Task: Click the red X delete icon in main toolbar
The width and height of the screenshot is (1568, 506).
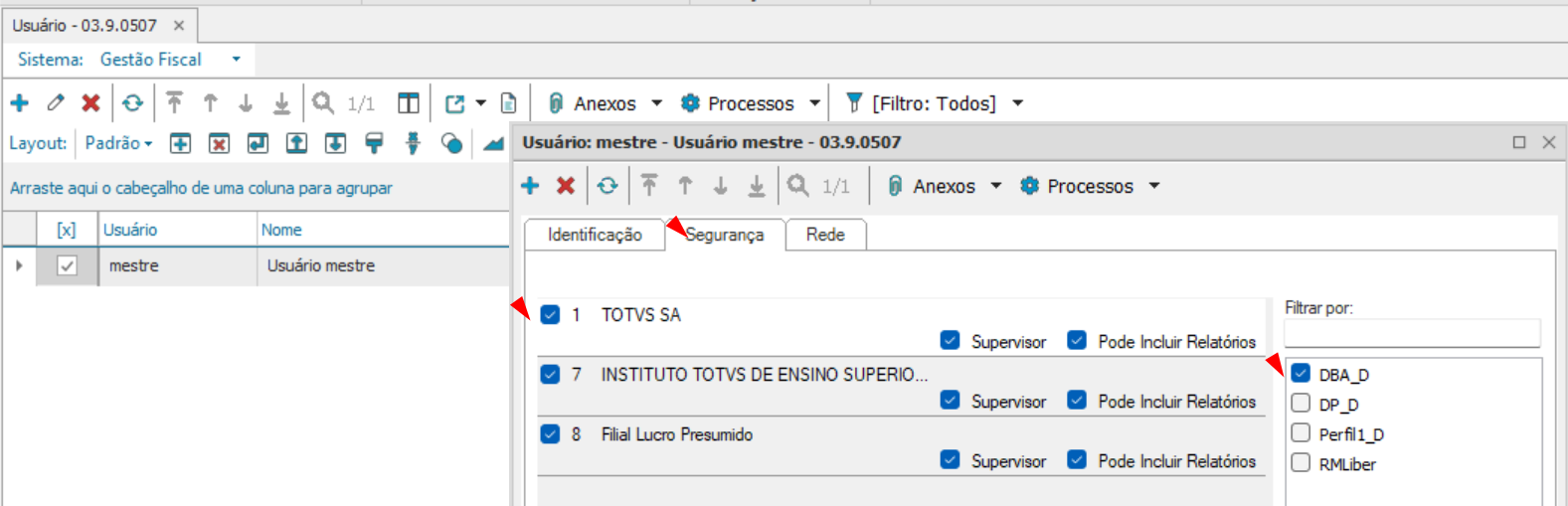Action: [90, 102]
